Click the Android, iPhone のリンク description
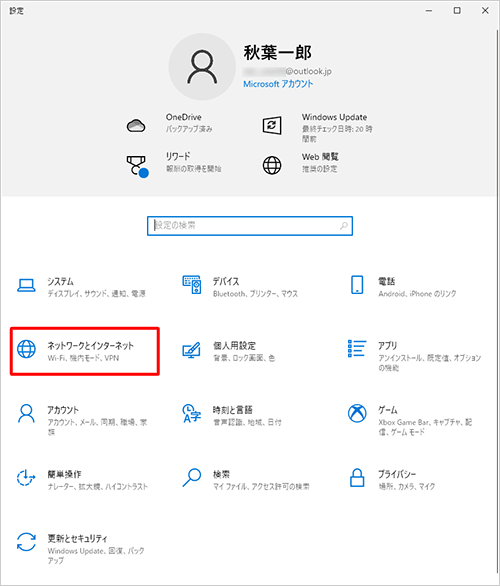The height and width of the screenshot is (586, 500). (417, 294)
